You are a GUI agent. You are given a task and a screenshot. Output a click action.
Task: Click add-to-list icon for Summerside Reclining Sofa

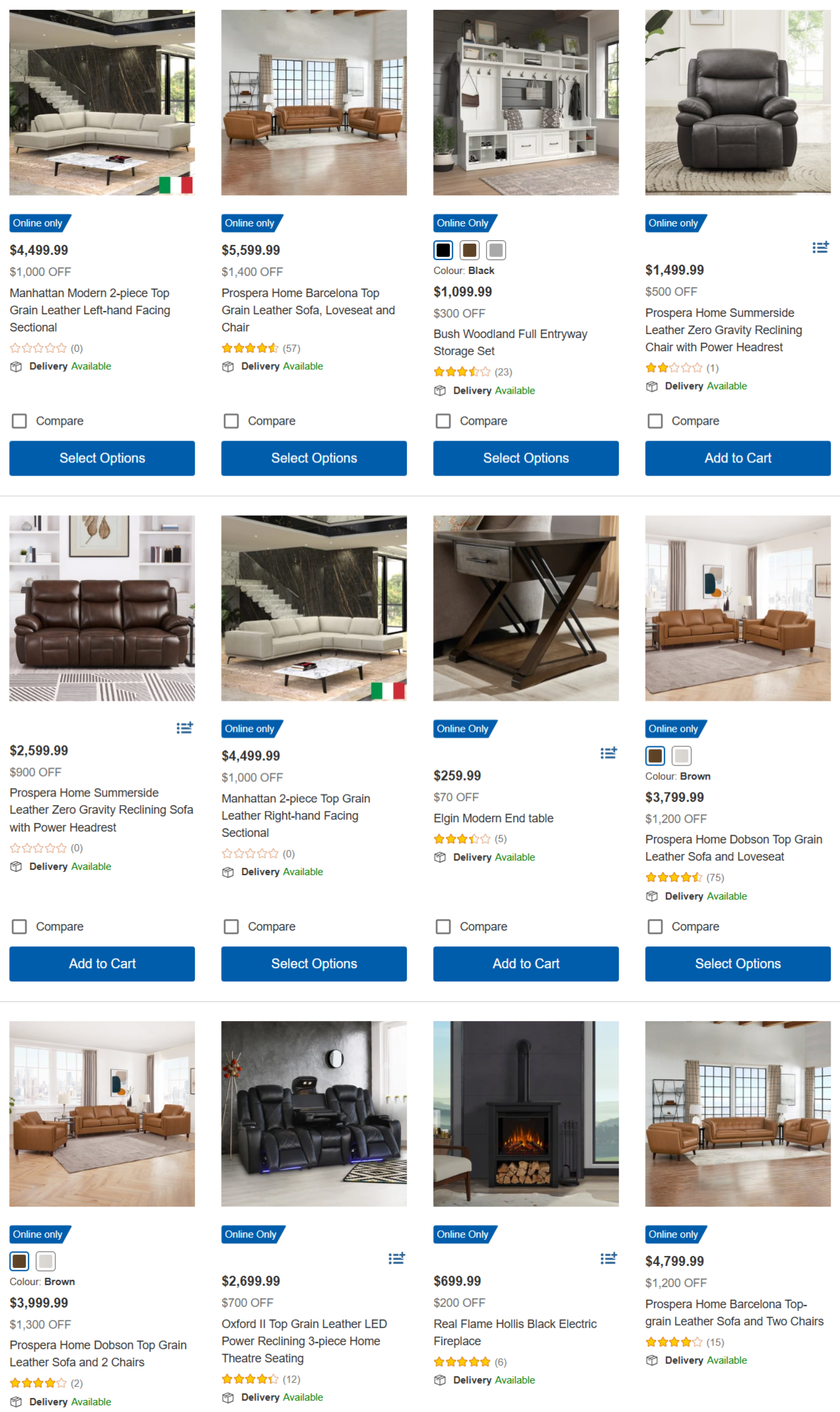(184, 728)
